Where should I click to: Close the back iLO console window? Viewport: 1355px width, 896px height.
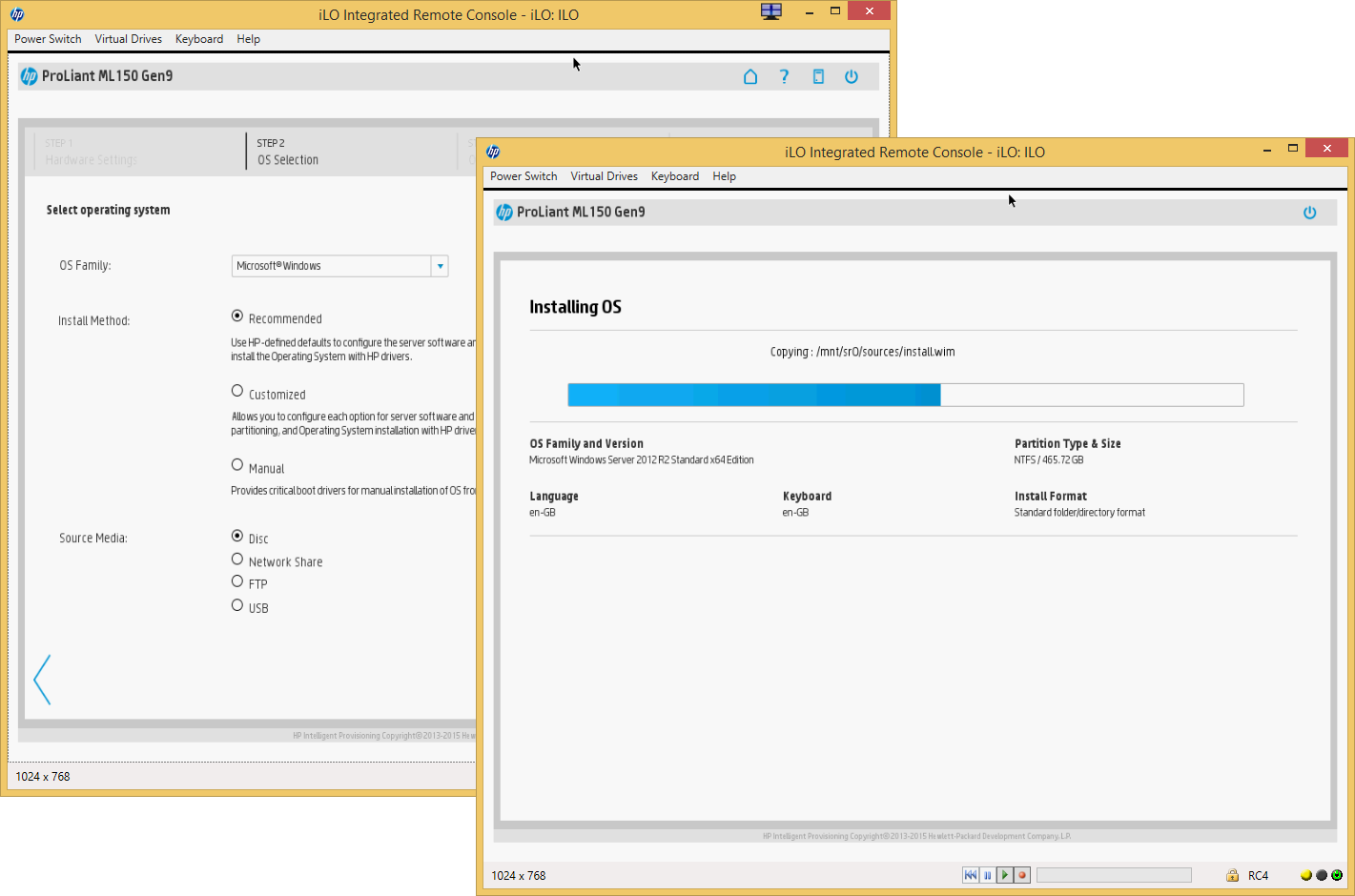pos(869,10)
